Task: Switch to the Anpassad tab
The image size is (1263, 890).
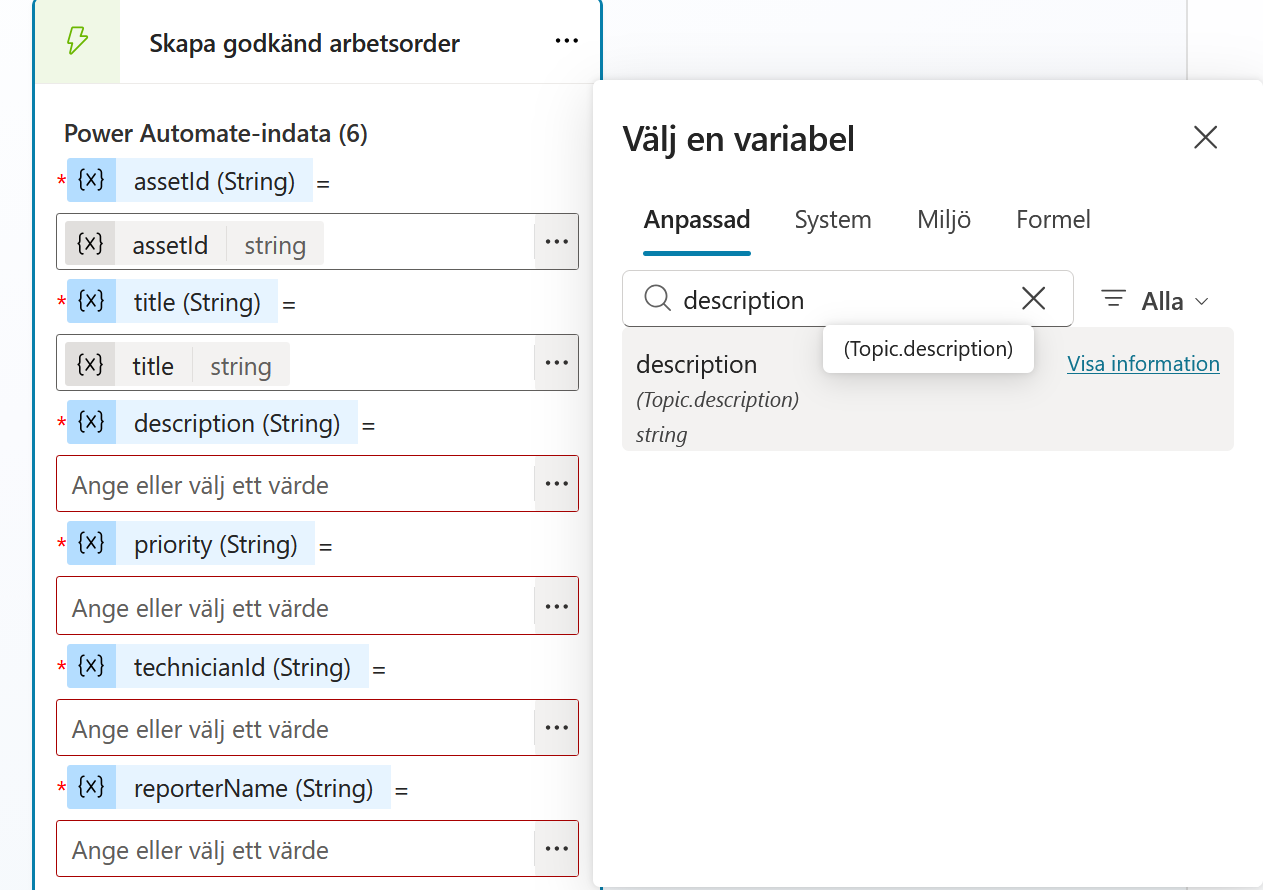Action: [x=697, y=220]
